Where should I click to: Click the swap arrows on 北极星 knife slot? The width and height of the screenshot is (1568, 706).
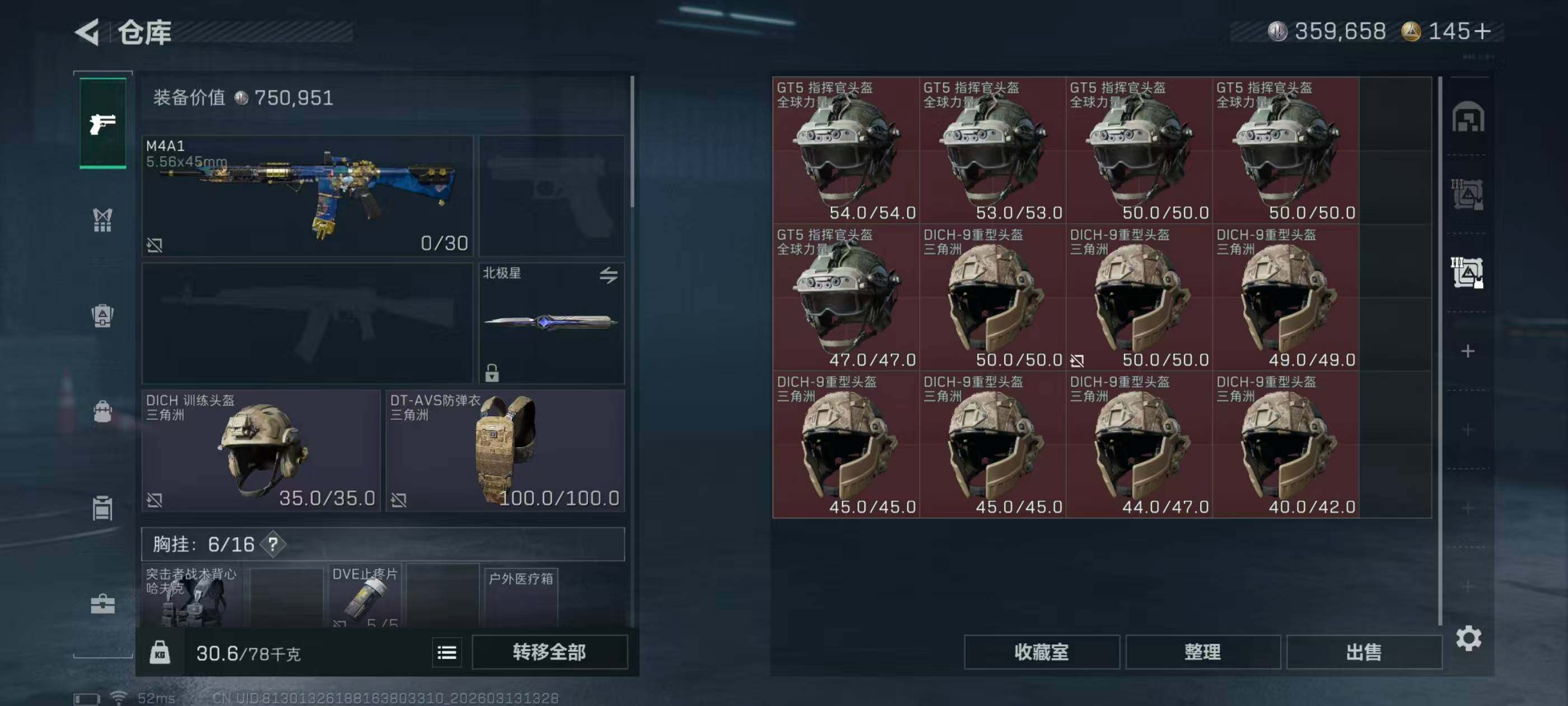tap(608, 275)
